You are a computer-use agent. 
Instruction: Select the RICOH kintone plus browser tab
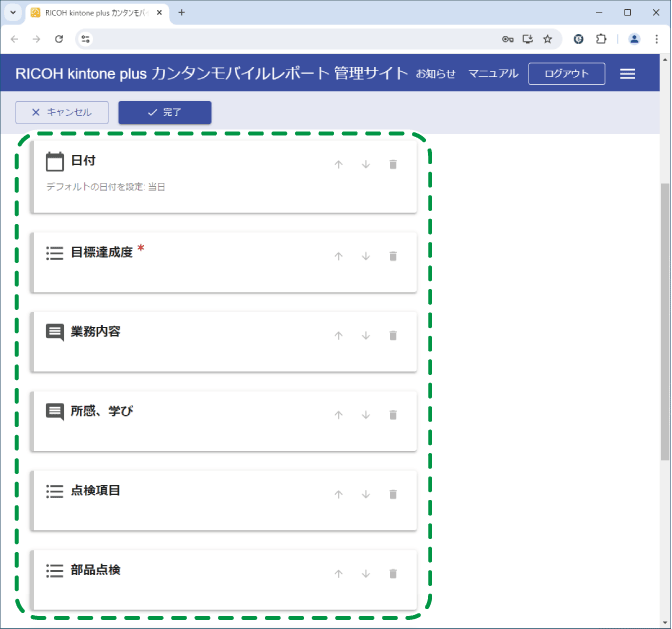98,13
